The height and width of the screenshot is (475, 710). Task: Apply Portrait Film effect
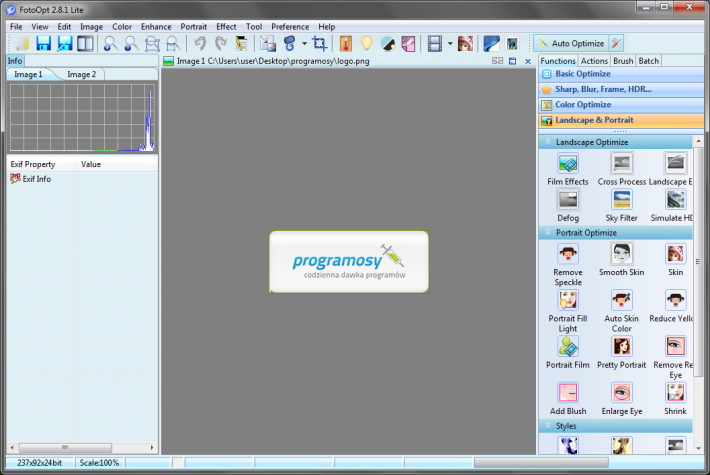click(x=568, y=353)
